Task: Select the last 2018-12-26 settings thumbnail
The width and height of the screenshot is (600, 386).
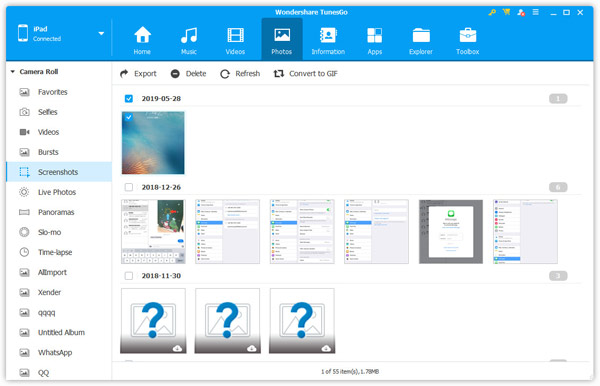Action: pos(525,231)
